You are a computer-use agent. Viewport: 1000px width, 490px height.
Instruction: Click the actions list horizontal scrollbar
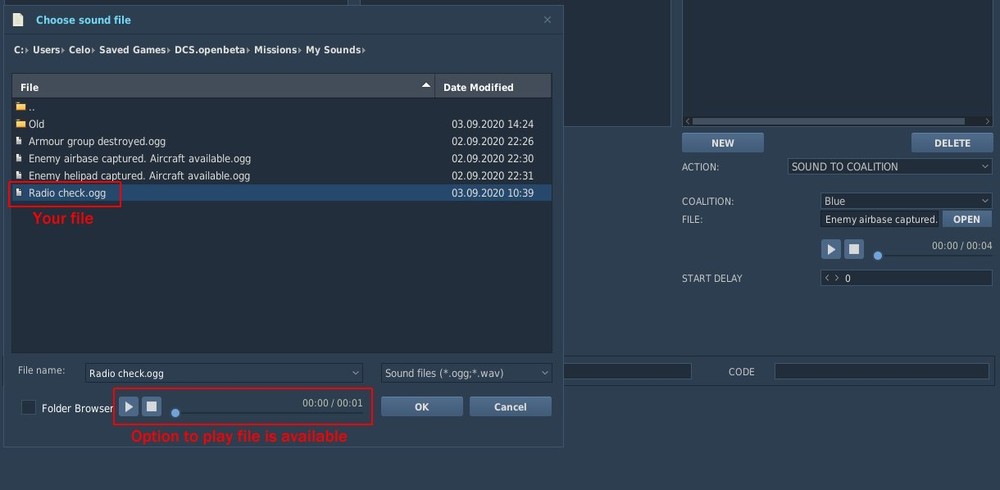coord(828,121)
